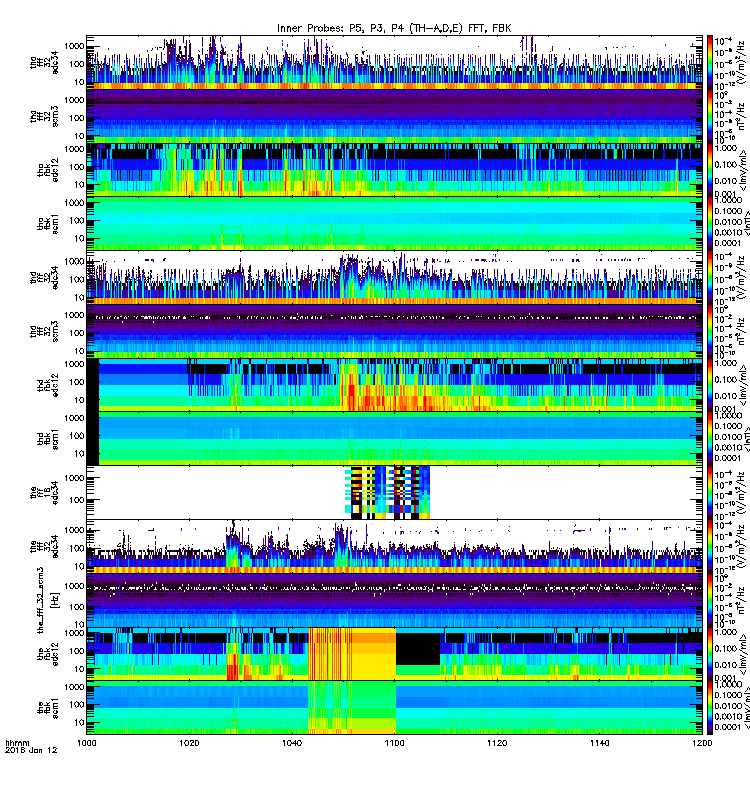750x800 pixels.
Task: Click the color bar beside tha fbk edc12
Action: pyautogui.click(x=710, y=170)
